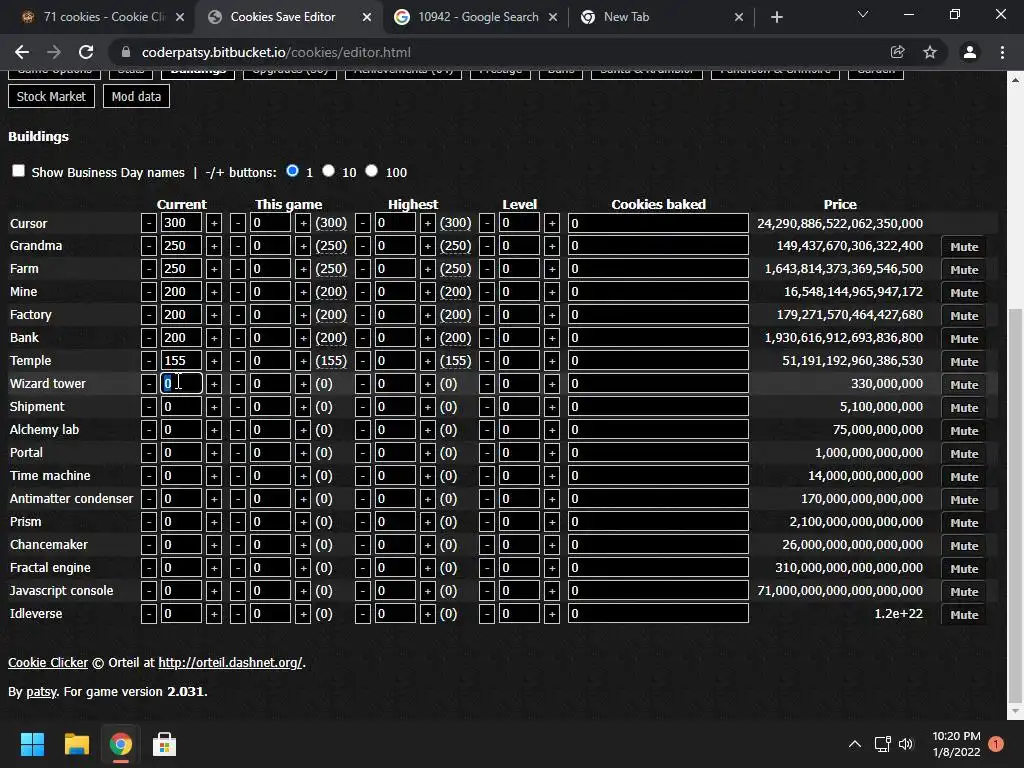Viewport: 1024px width, 768px height.
Task: Reload the Cookies Save Editor page
Action: pyautogui.click(x=86, y=52)
